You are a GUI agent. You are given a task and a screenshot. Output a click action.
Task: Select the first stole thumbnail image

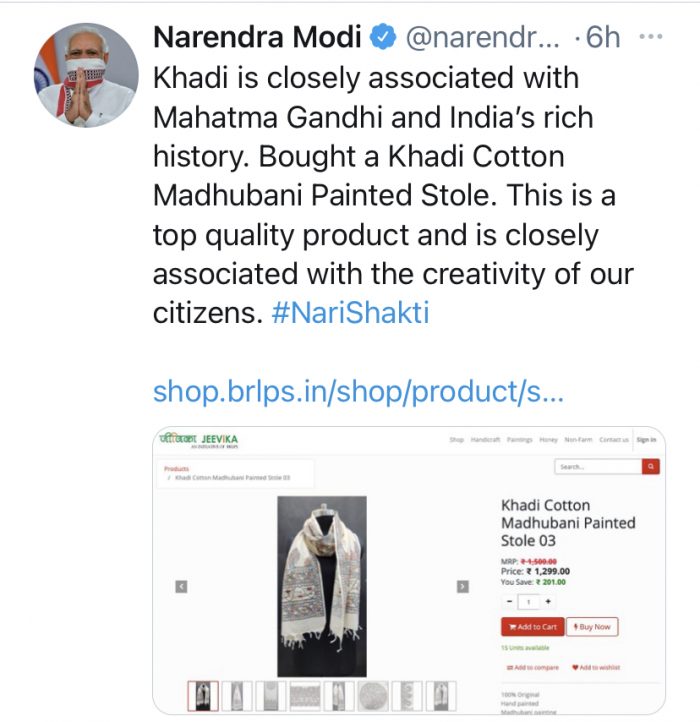coord(203,695)
